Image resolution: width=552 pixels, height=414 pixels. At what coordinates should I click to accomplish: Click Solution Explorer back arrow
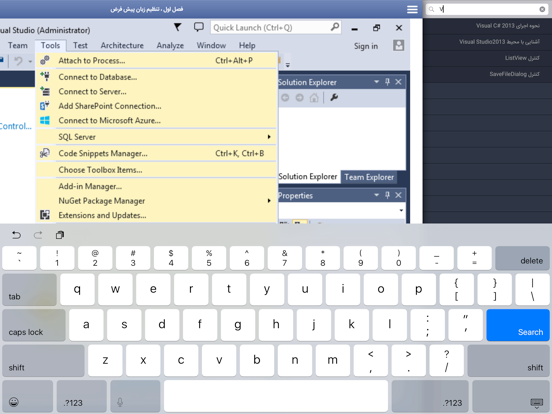285,98
